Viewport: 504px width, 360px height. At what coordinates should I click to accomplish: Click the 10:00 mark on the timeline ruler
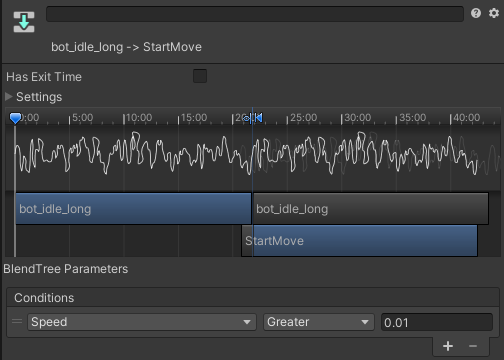pos(139,118)
